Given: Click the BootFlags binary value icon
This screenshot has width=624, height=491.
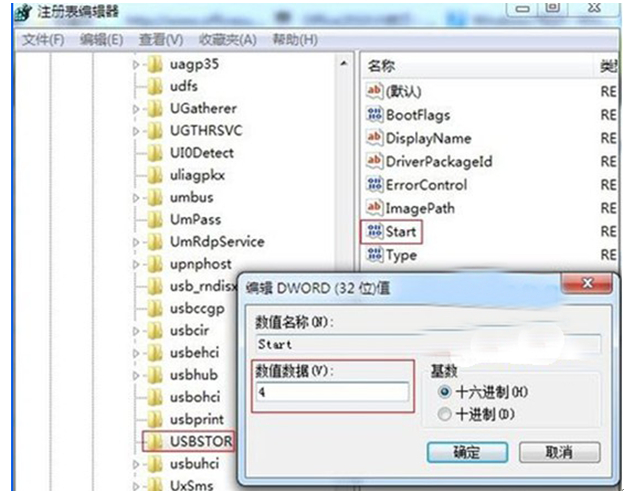Looking at the screenshot, I should (x=374, y=115).
